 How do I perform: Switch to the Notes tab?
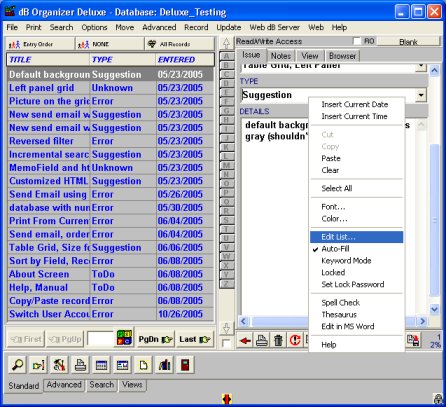pos(281,56)
